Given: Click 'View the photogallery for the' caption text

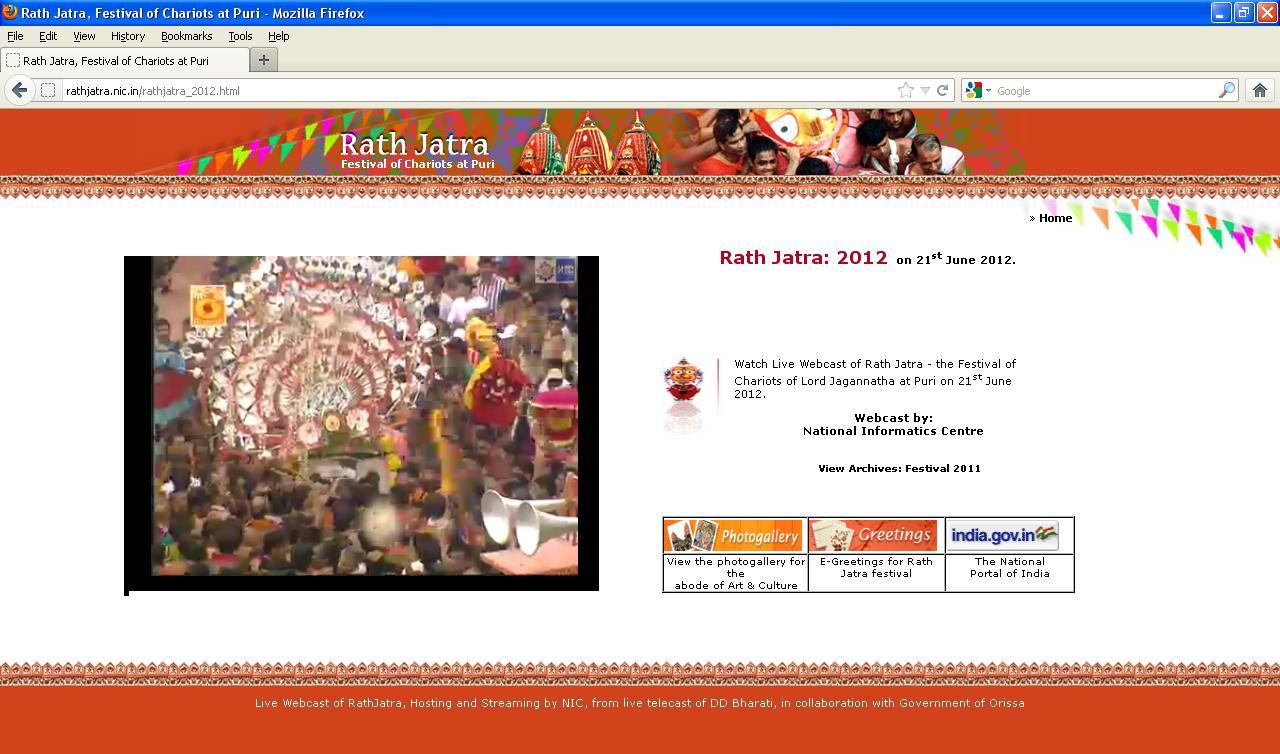Looking at the screenshot, I should 736,567.
